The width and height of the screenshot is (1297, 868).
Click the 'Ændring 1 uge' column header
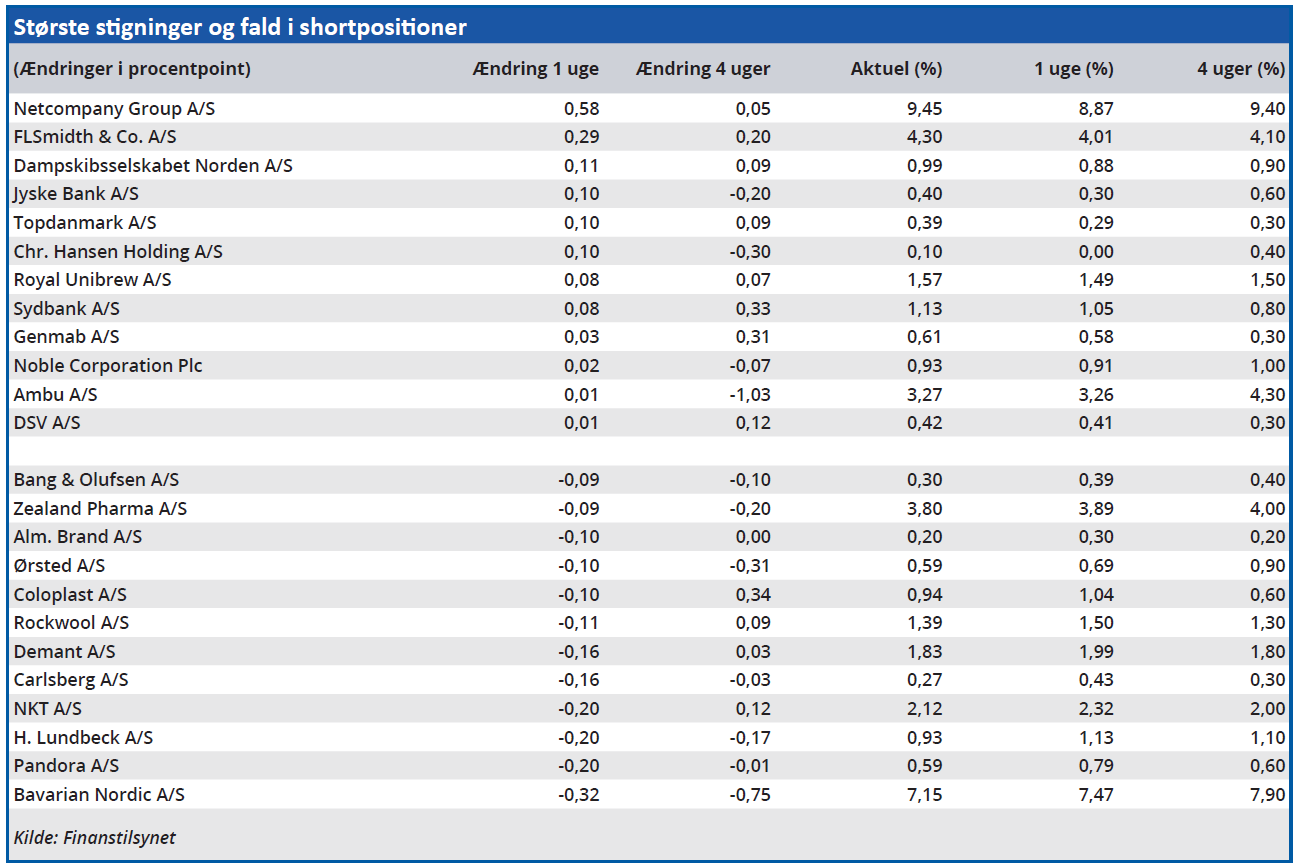[x=536, y=69]
